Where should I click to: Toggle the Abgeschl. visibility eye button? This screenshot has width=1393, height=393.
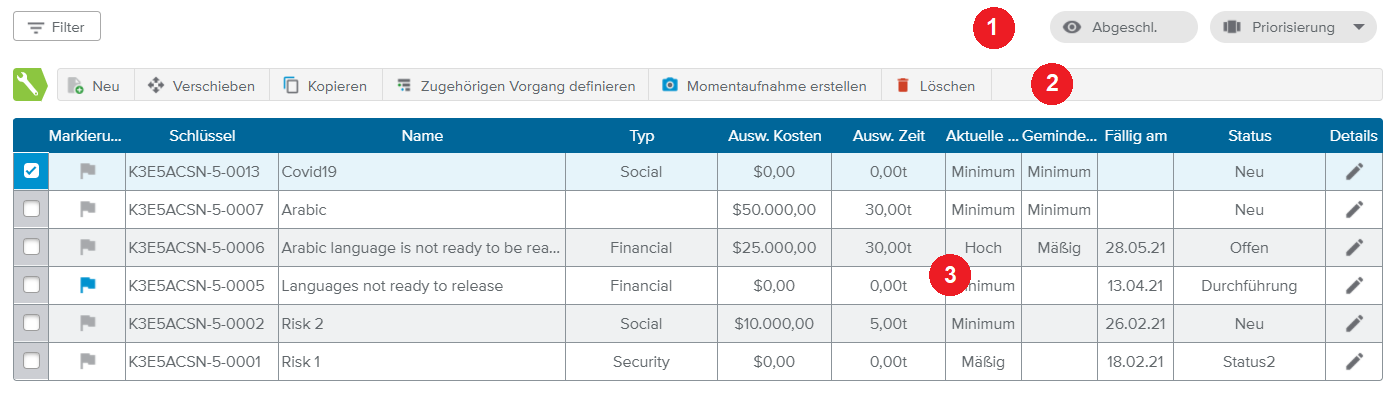coord(1123,27)
